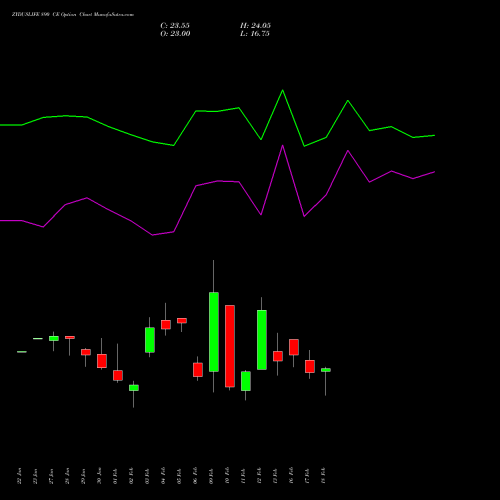Viewport: 500px width, 500px height.
Task: Click the 10 Feb date label
Action: (227, 476)
